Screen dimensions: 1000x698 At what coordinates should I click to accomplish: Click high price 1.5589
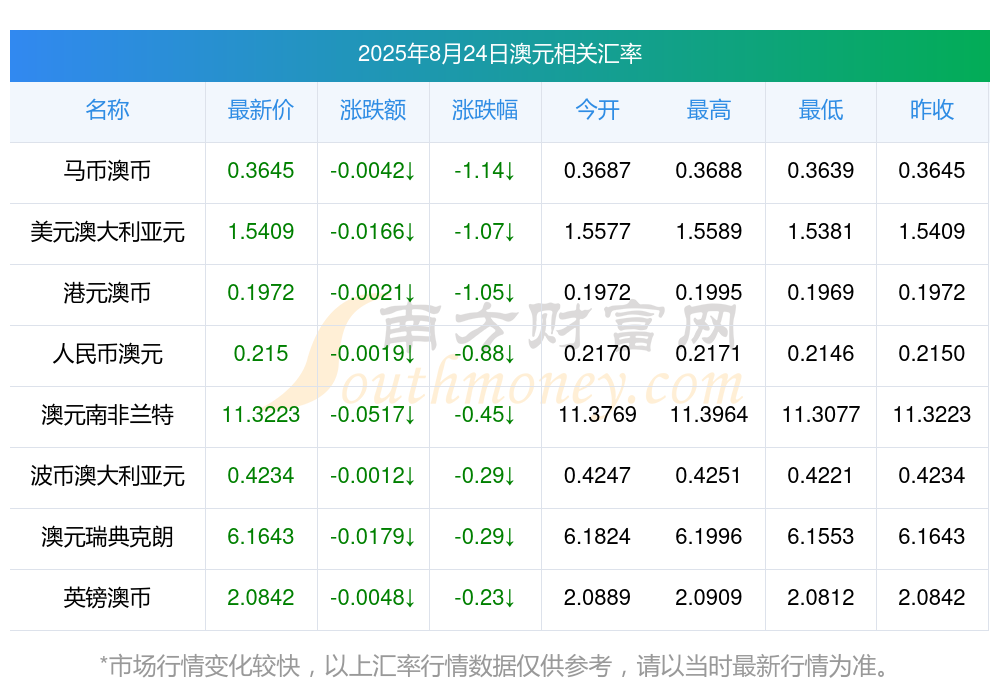(x=709, y=232)
